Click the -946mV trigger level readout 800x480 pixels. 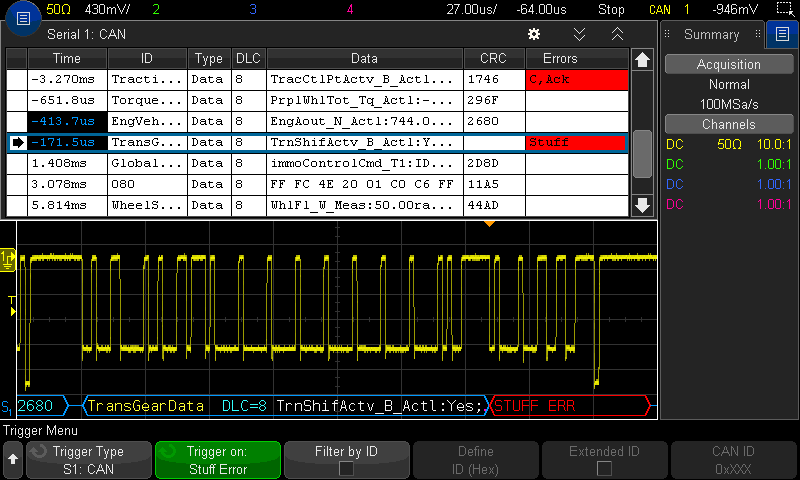click(x=735, y=9)
